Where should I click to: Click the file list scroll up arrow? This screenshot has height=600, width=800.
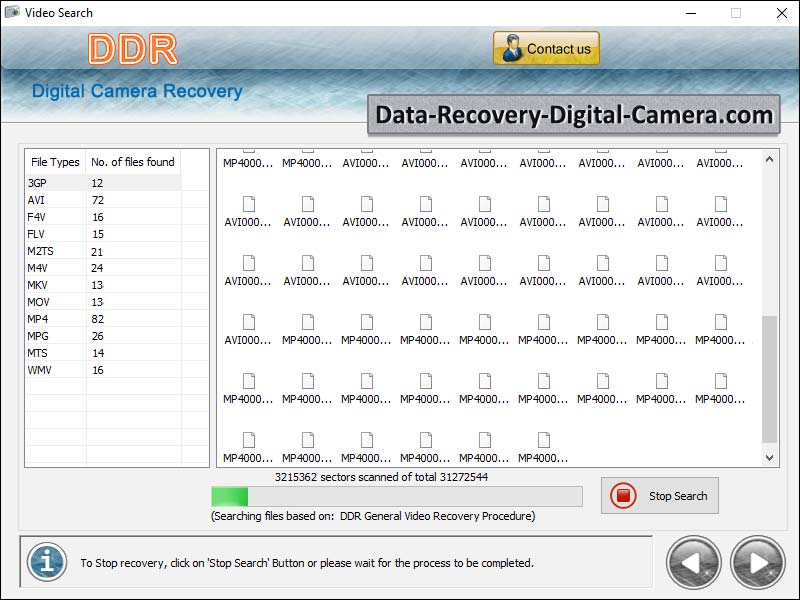pos(769,159)
